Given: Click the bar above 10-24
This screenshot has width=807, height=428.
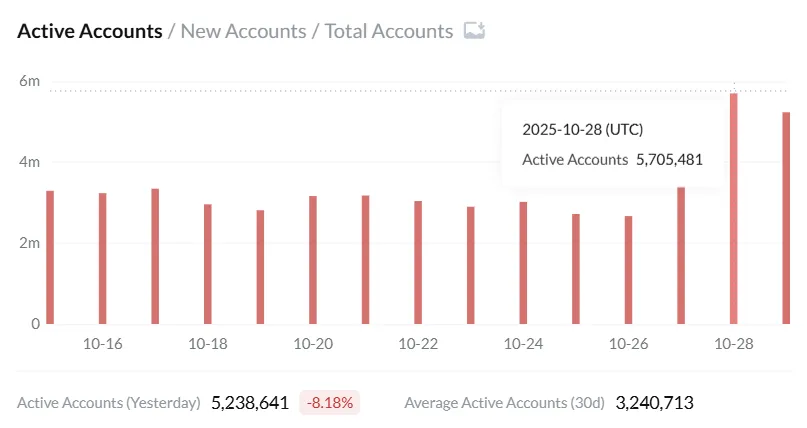Looking at the screenshot, I should [x=523, y=262].
